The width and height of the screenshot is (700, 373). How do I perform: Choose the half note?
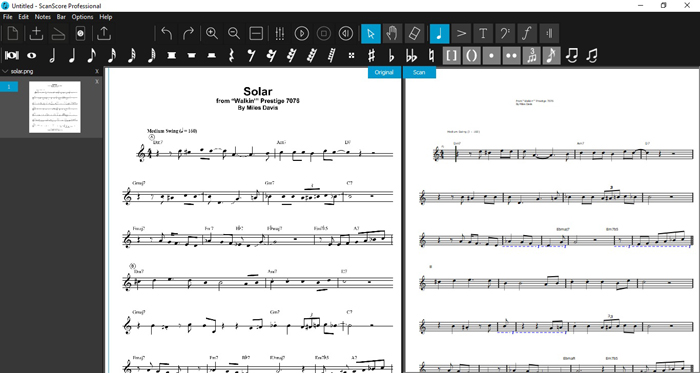[52, 55]
